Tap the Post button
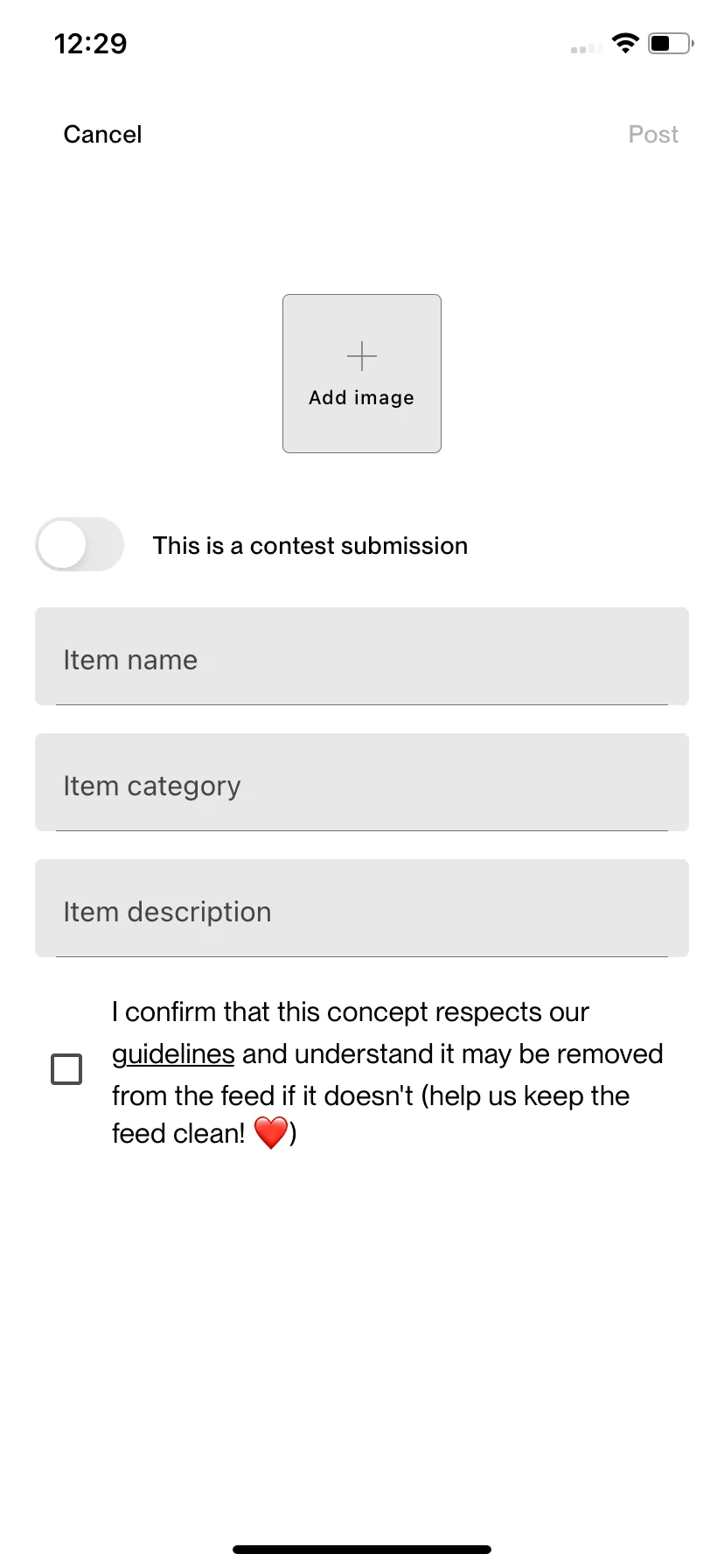Viewport: 724px width, 1568px height. point(653,135)
